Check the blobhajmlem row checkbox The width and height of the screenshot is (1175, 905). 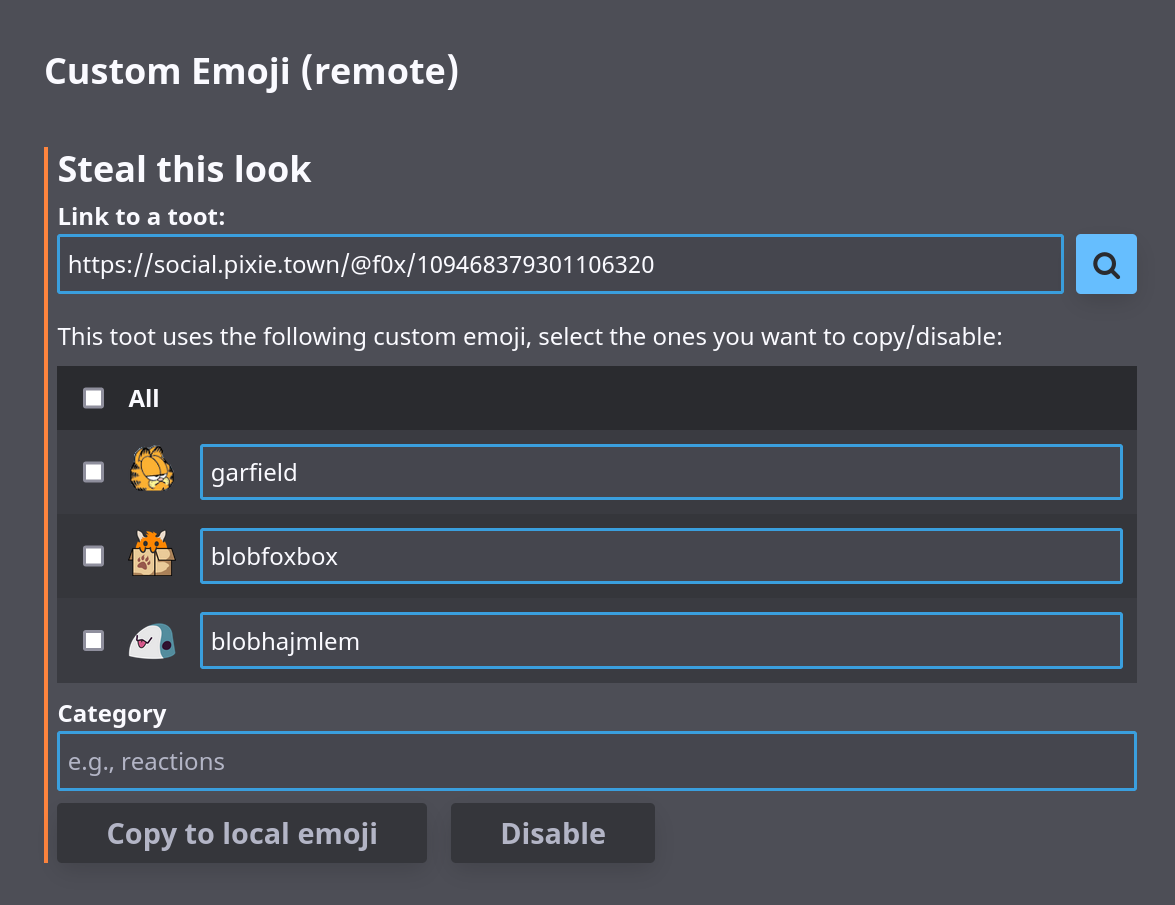pyautogui.click(x=93, y=640)
